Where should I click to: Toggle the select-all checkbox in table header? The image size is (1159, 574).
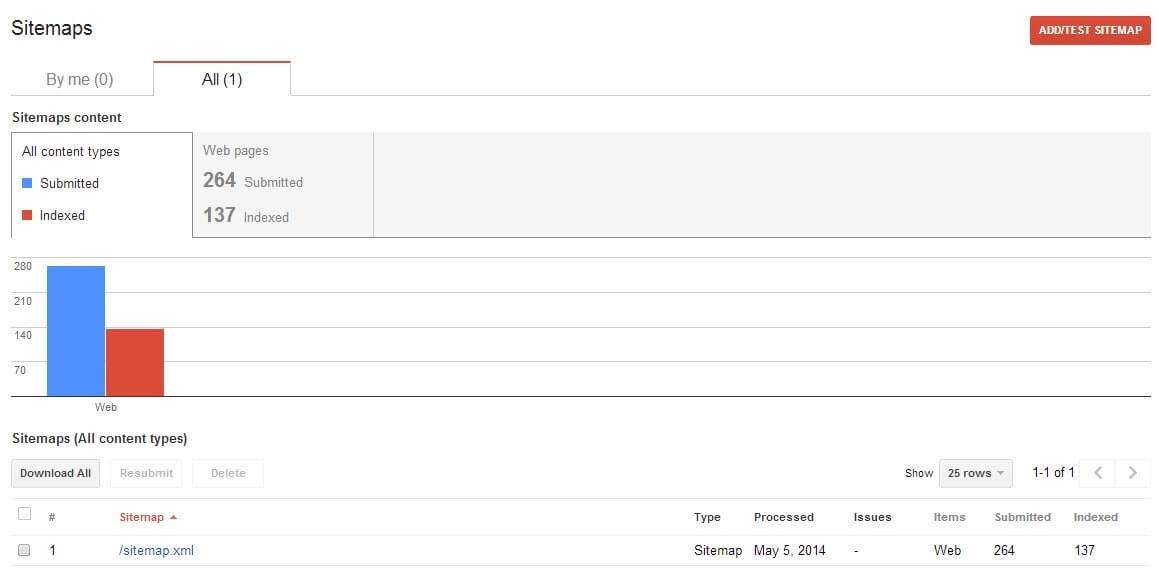pos(24,513)
